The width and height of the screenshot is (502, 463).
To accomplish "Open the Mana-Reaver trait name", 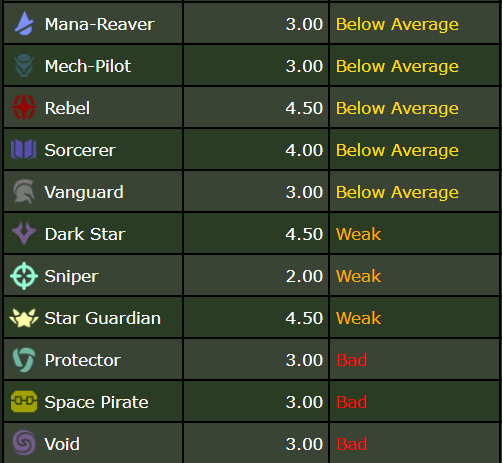I will 99,24.
